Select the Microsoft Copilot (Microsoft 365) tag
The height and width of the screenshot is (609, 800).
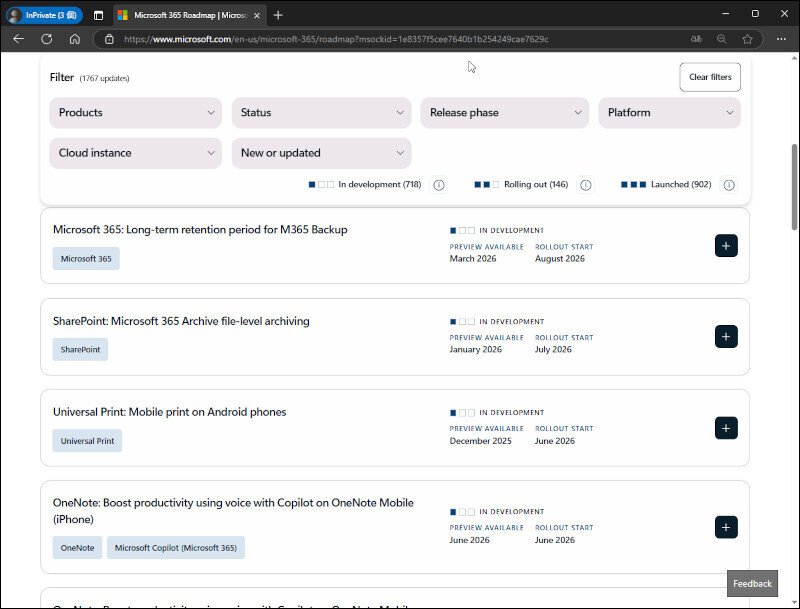pos(176,548)
